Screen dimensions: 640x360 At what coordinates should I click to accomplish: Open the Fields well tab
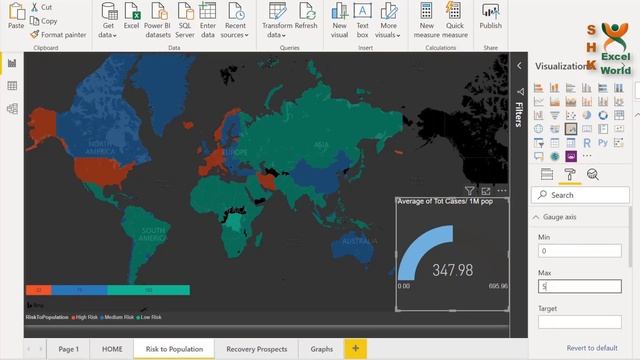click(x=547, y=174)
